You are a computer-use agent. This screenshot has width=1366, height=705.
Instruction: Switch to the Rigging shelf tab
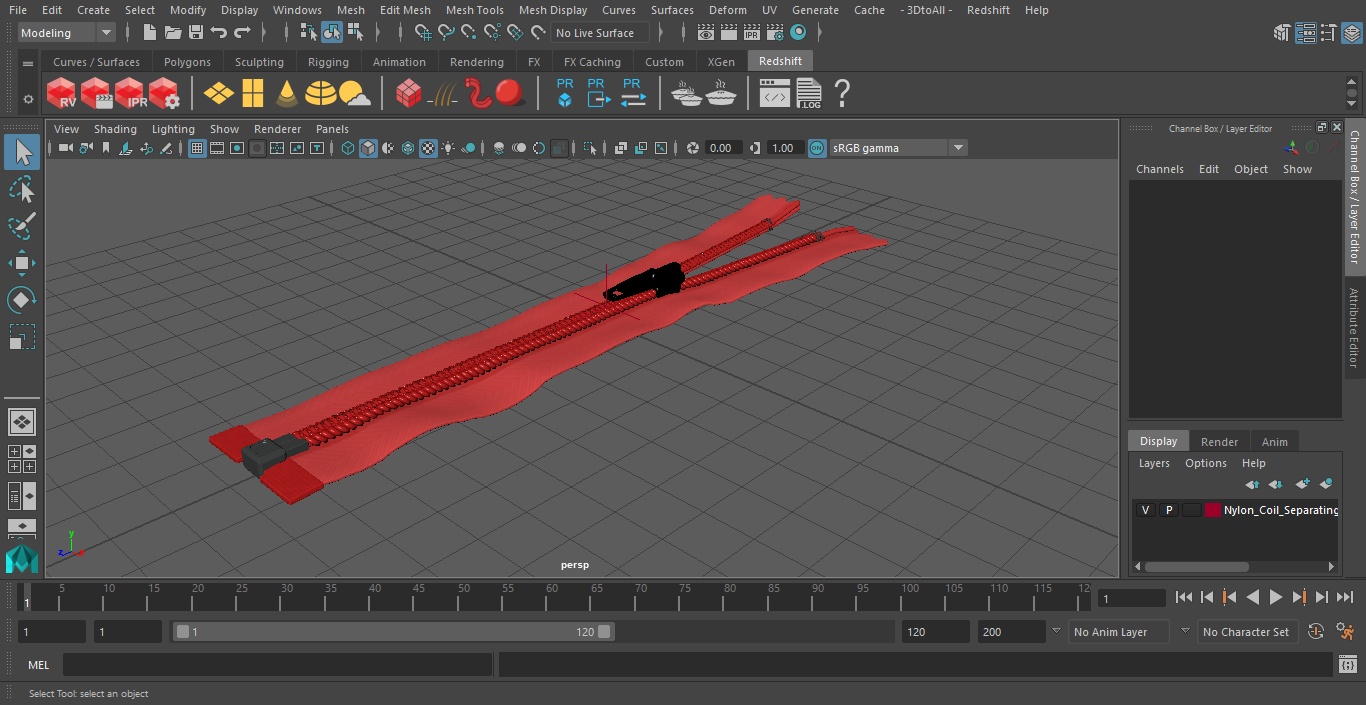click(328, 62)
